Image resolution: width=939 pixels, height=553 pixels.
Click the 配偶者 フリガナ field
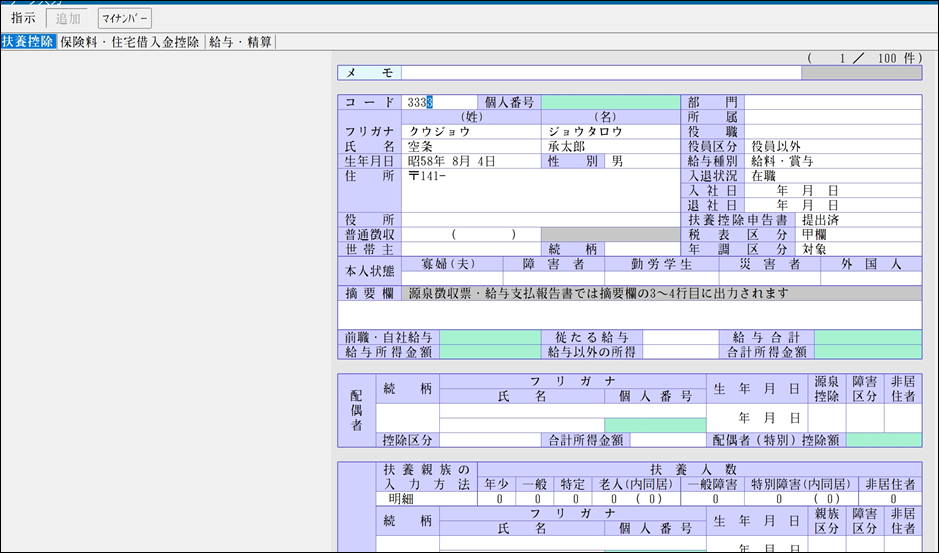(573, 411)
